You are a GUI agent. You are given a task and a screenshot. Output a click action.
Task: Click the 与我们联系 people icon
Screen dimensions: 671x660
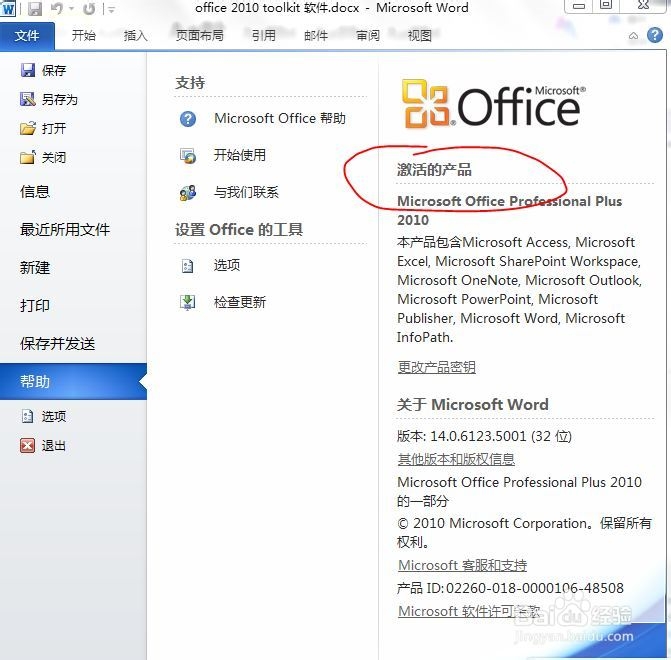pyautogui.click(x=188, y=193)
